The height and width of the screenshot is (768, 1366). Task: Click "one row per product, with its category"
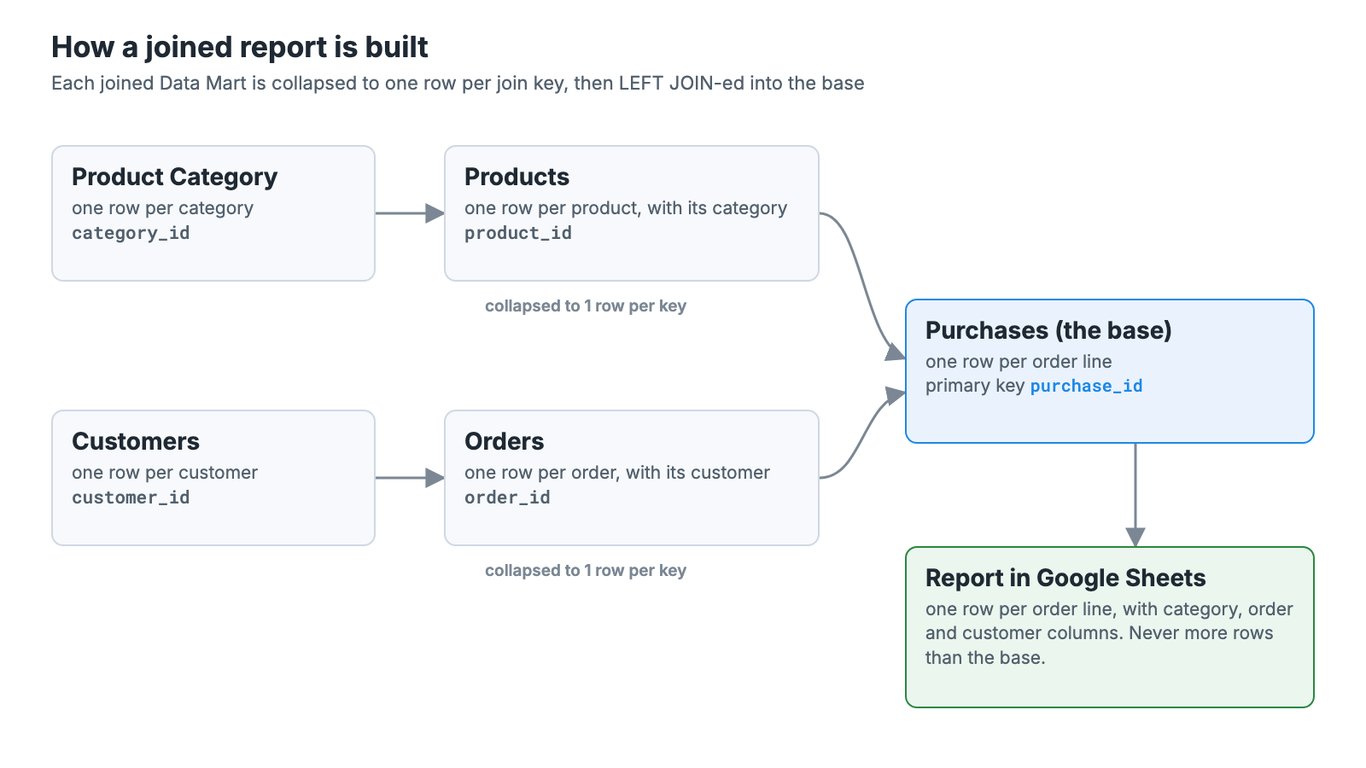(626, 208)
